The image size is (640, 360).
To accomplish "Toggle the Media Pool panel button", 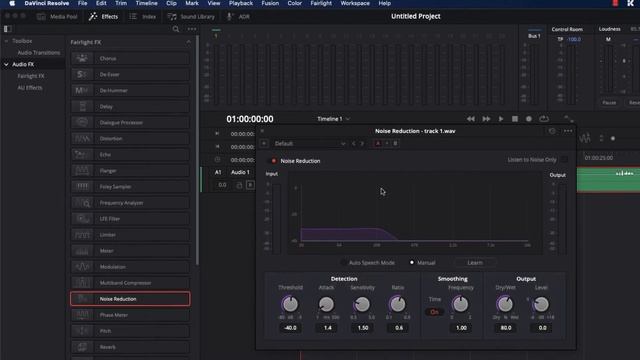I will (57, 17).
